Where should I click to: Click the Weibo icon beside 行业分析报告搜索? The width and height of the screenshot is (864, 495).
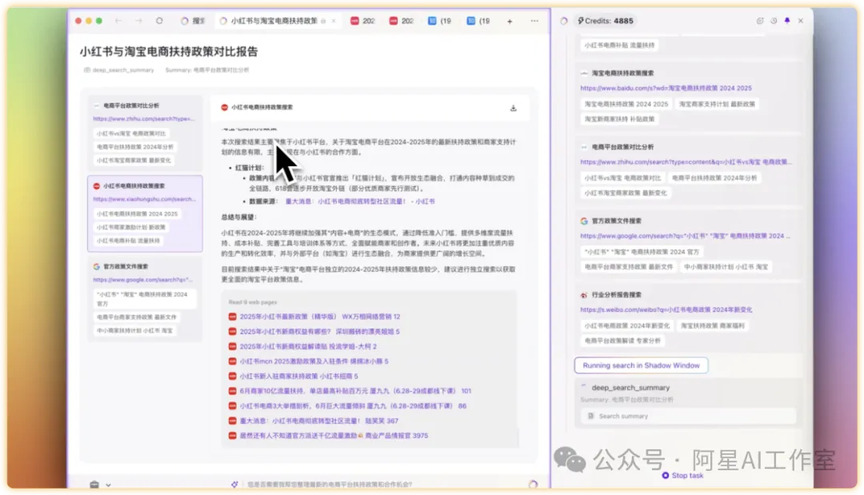(584, 295)
